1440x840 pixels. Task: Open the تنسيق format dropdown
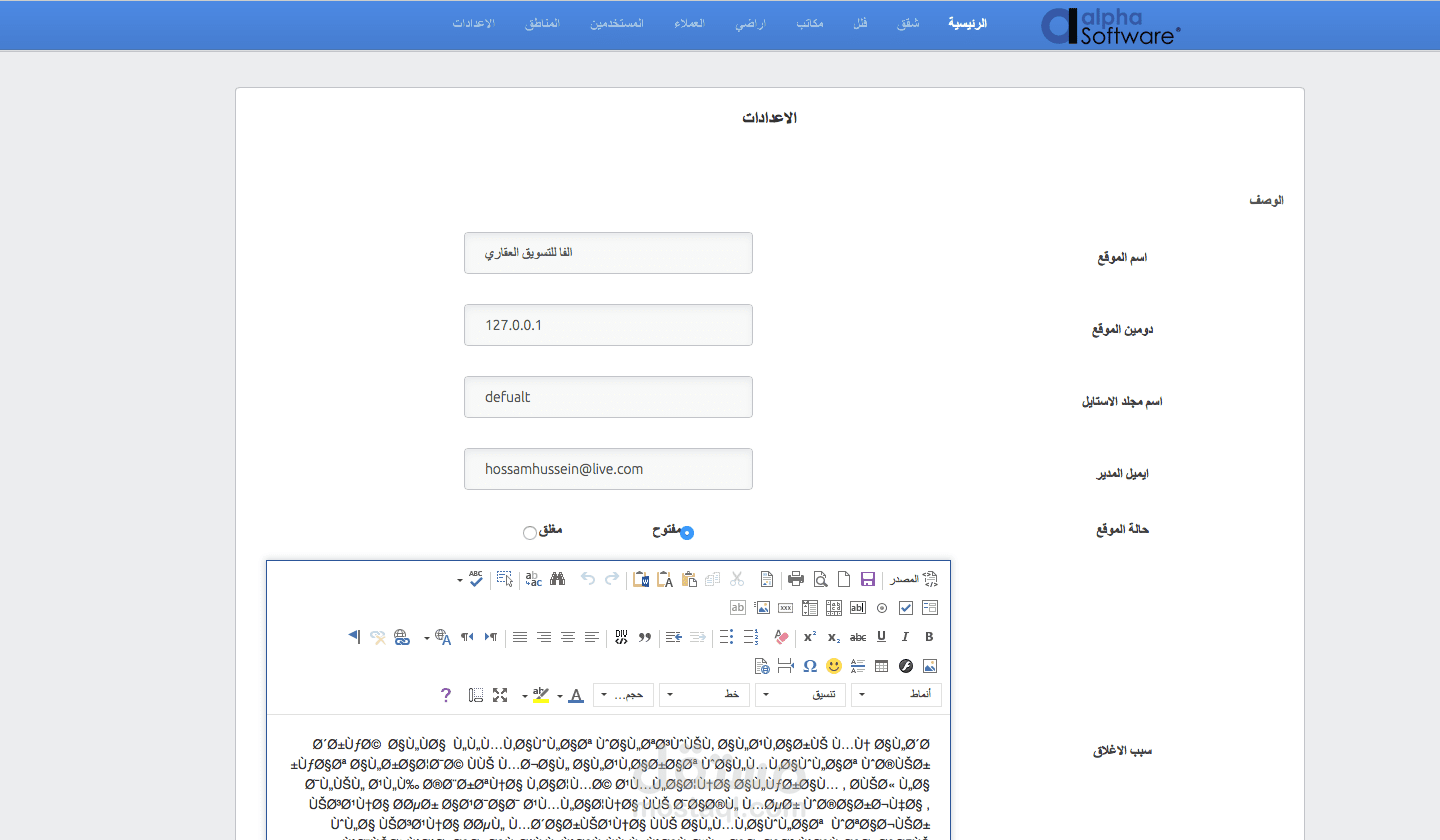pos(800,694)
